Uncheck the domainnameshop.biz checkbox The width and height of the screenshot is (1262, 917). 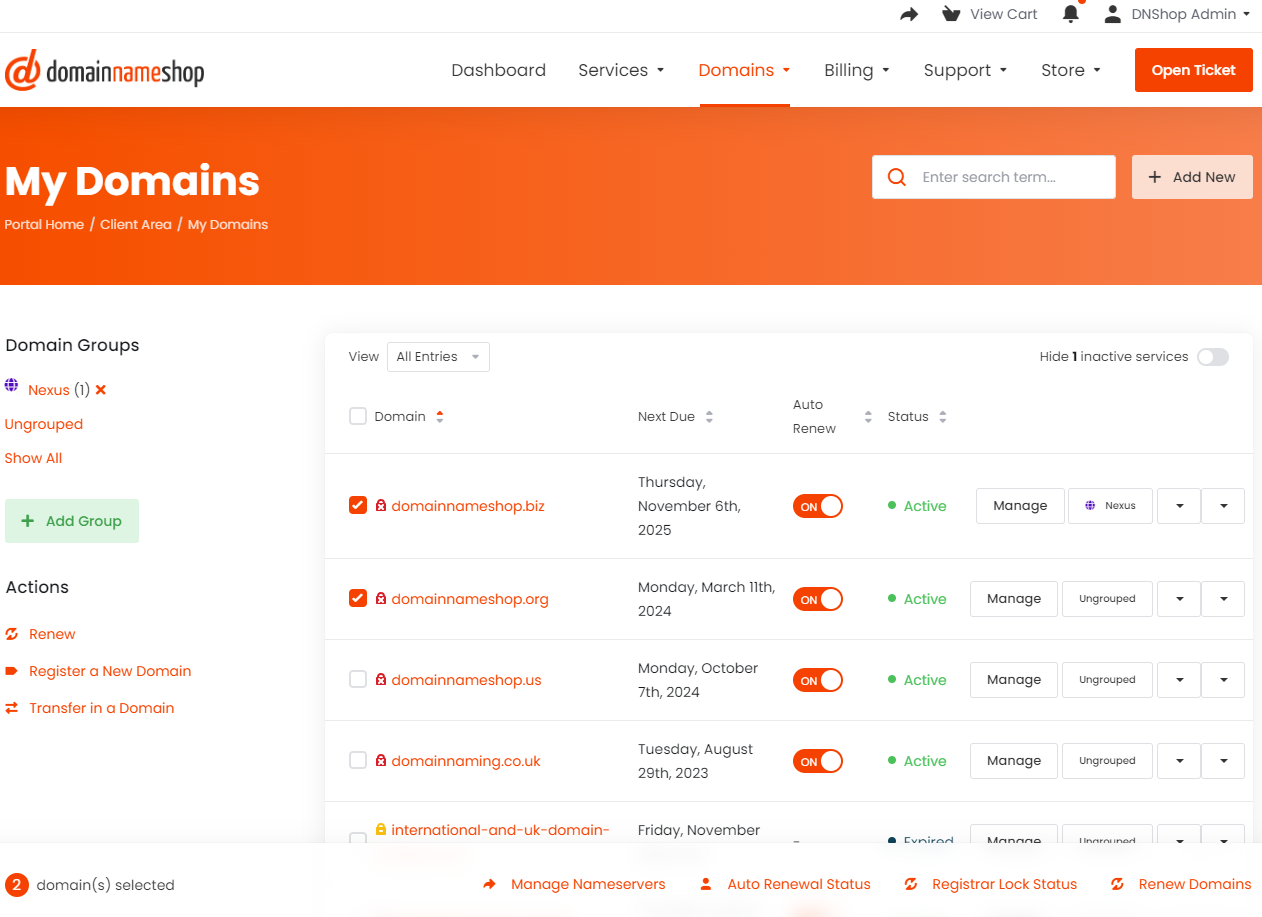point(358,505)
